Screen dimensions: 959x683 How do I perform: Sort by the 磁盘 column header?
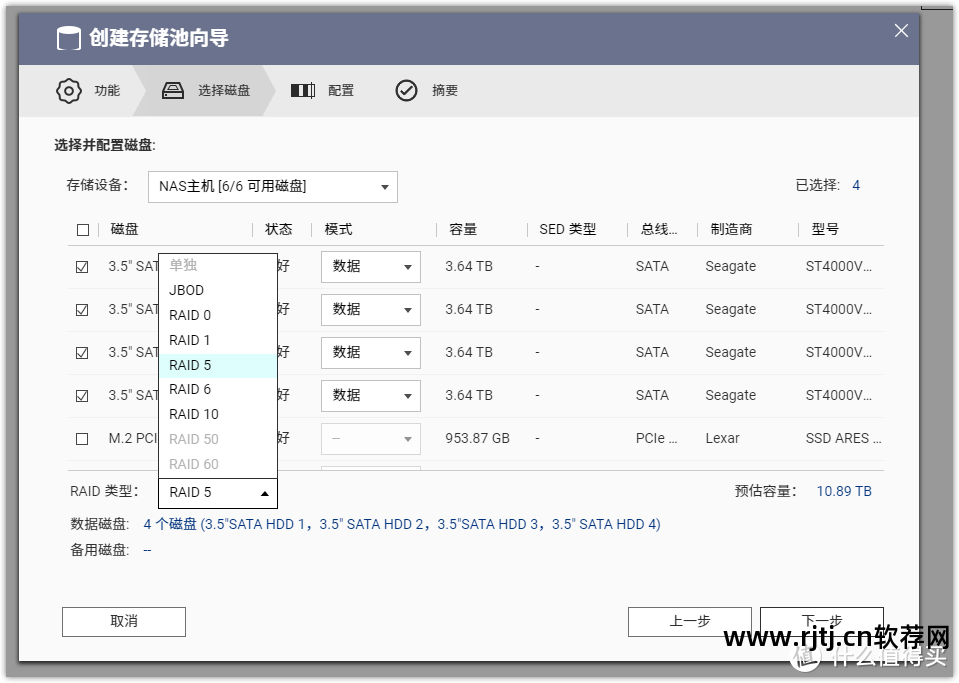tap(124, 229)
